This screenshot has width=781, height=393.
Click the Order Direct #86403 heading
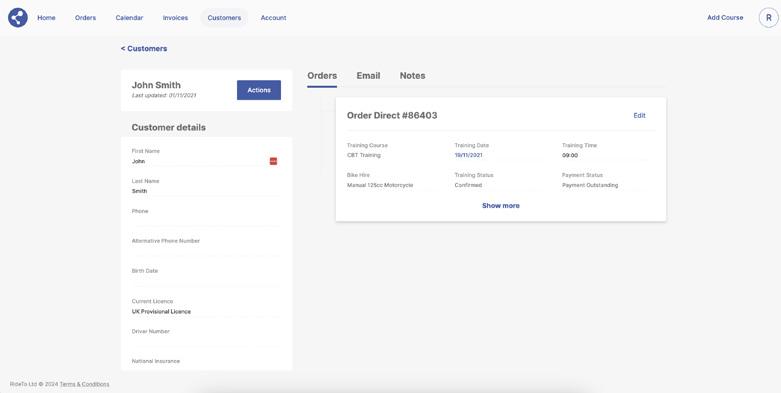(x=392, y=116)
